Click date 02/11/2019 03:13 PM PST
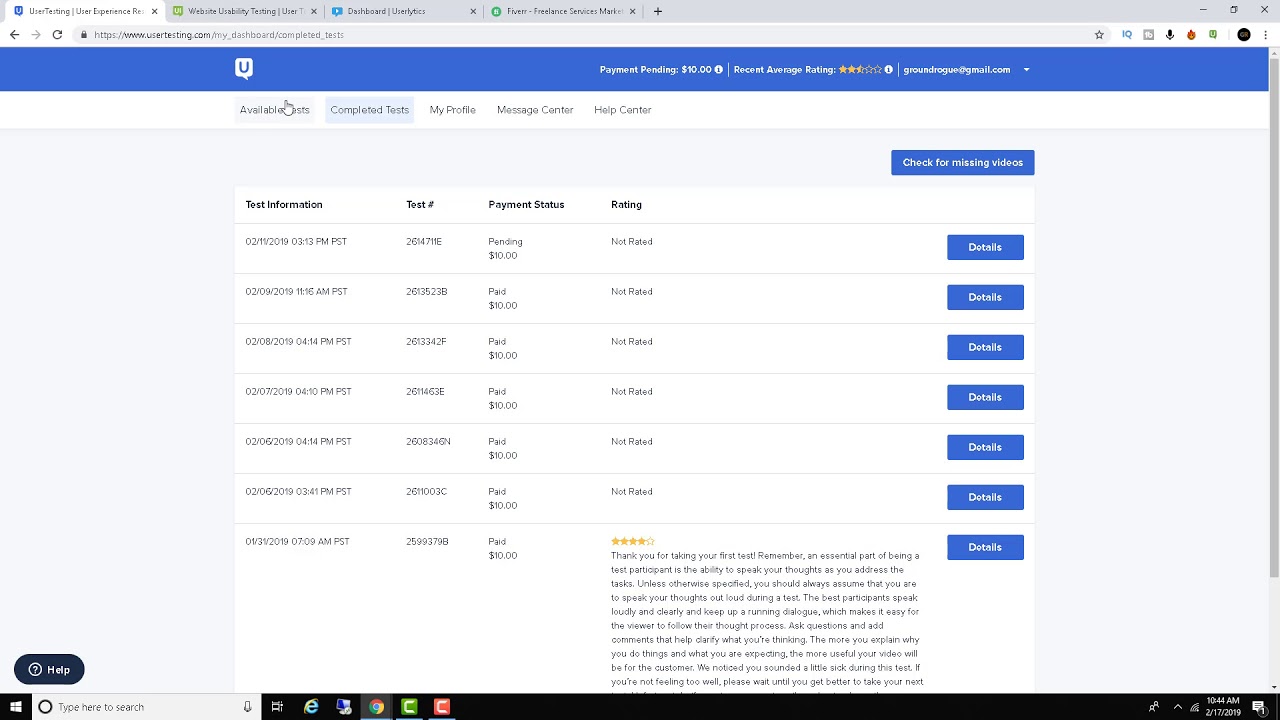The image size is (1280, 720). (x=296, y=241)
